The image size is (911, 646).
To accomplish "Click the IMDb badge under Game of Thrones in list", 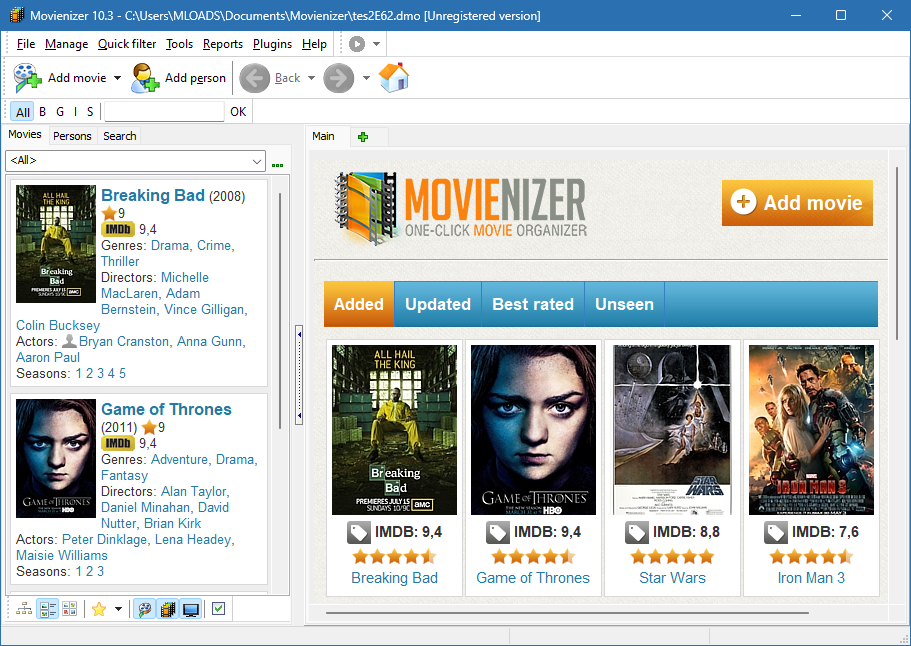I will (x=118, y=443).
